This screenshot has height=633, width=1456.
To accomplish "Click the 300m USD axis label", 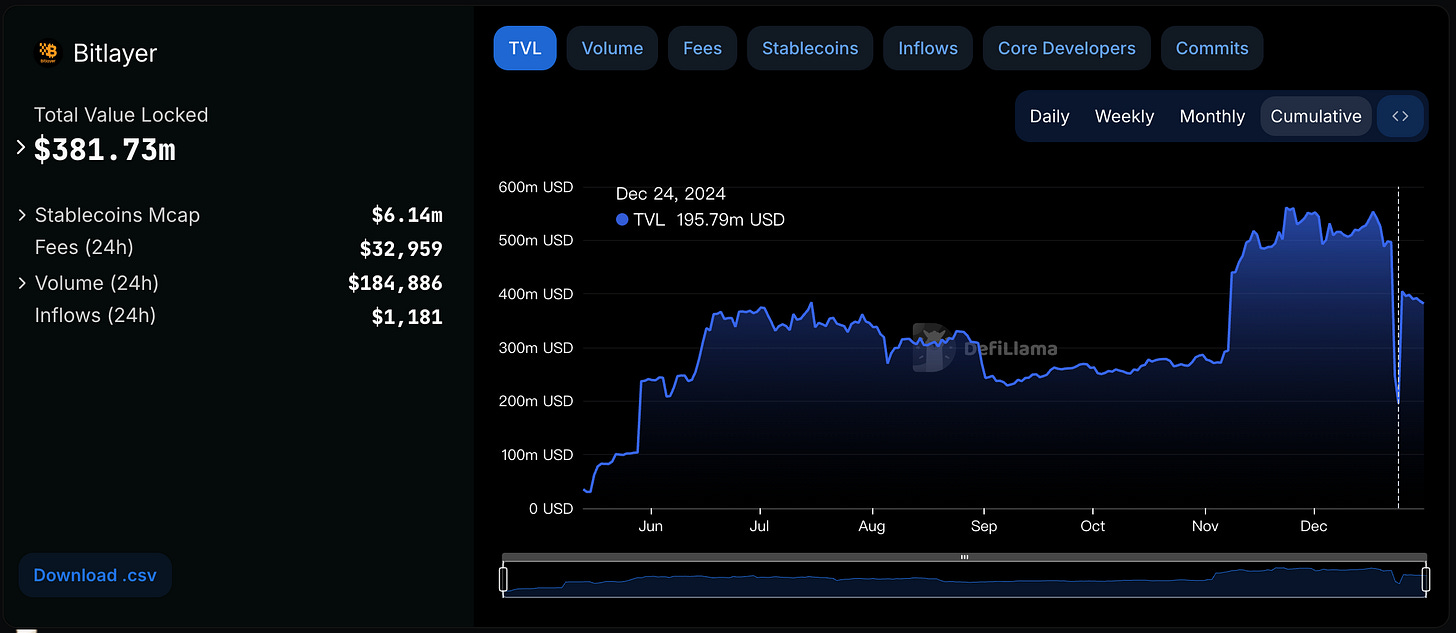I will [x=536, y=348].
